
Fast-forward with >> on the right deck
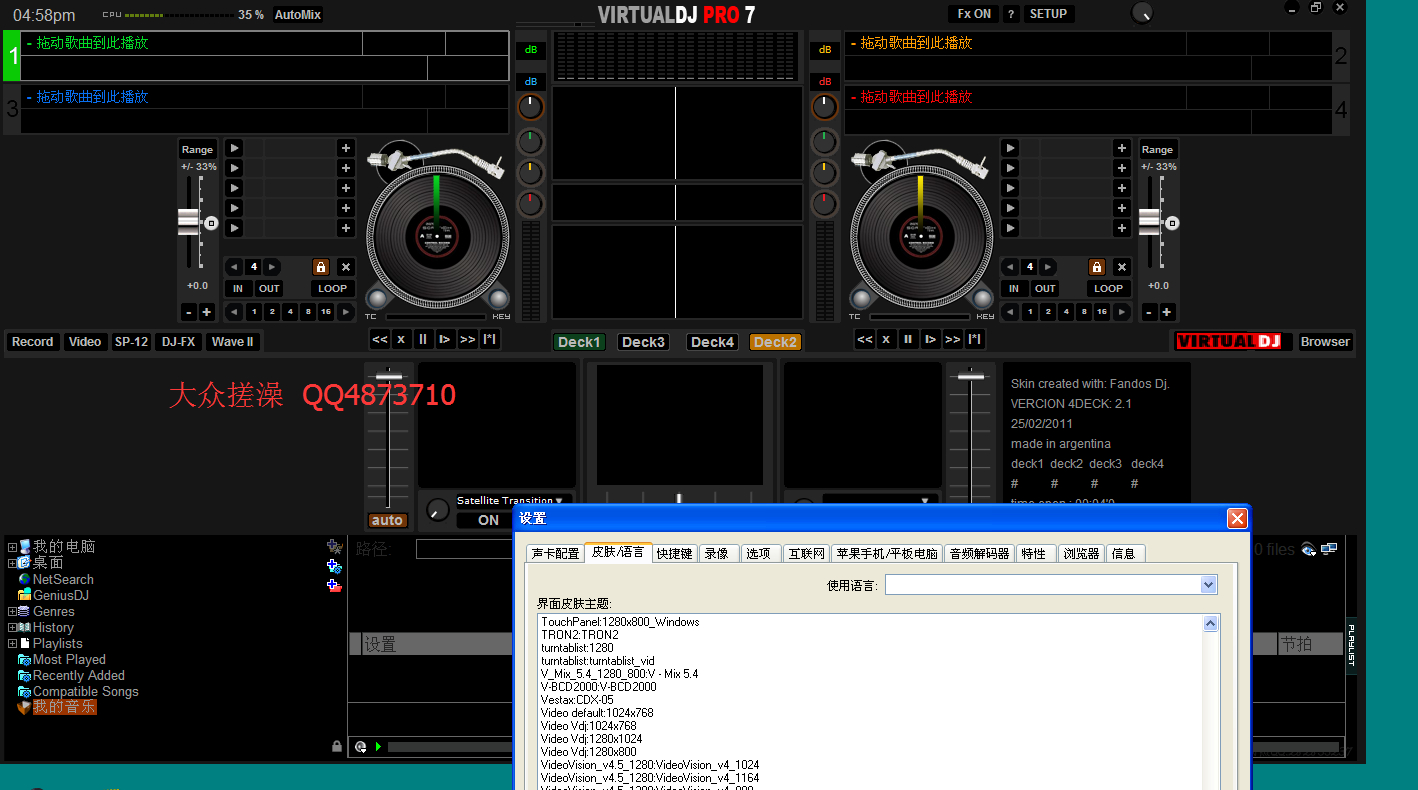click(953, 339)
